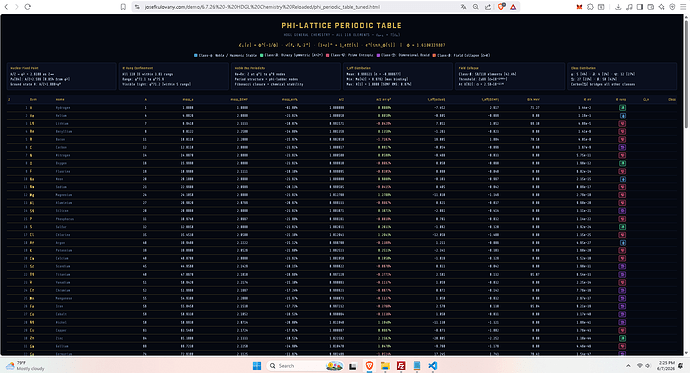Select the pink class badge in the Lithium row
Viewport: 690px width, 373px height.
[622, 123]
